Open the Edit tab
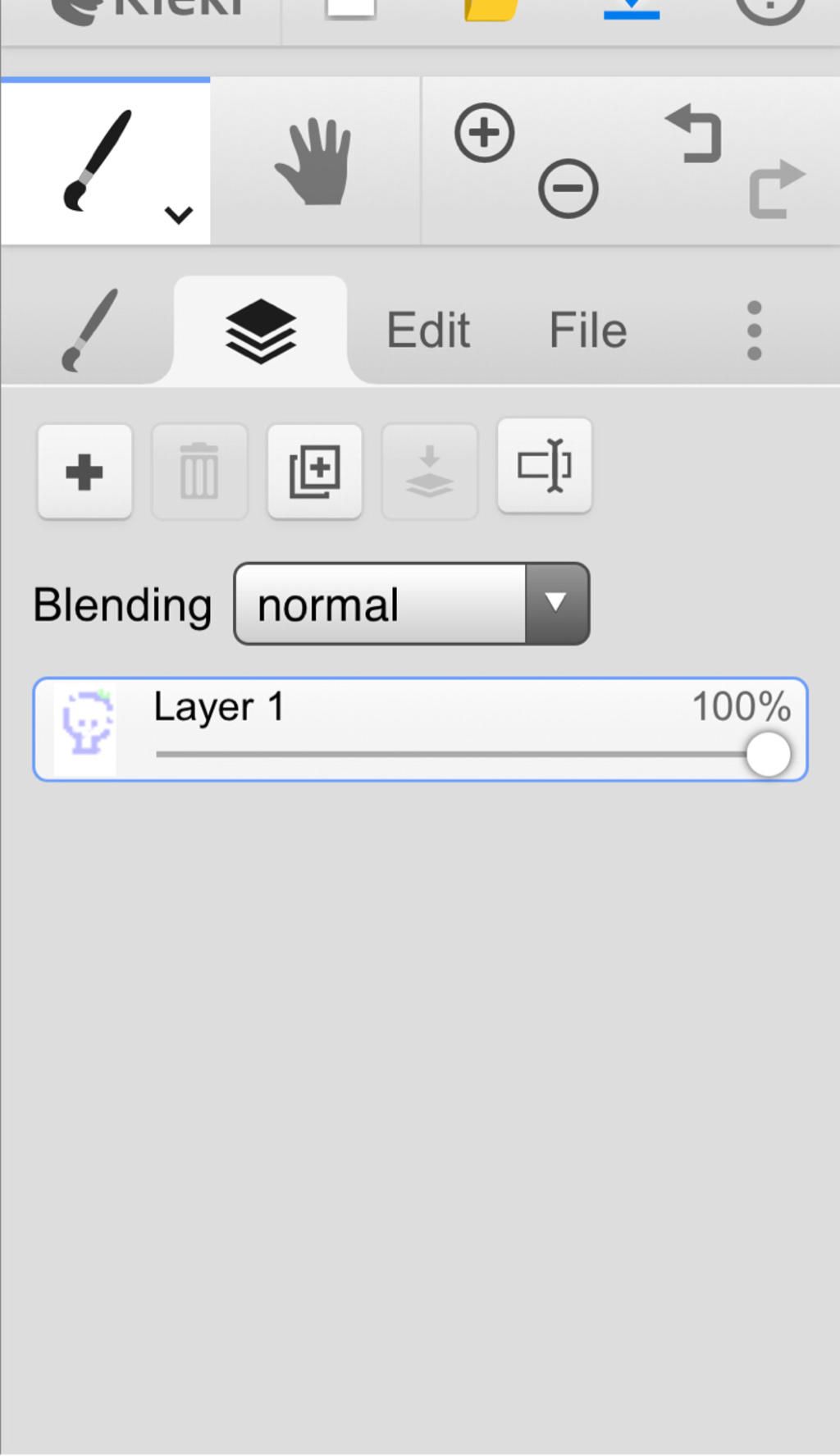 coord(427,331)
